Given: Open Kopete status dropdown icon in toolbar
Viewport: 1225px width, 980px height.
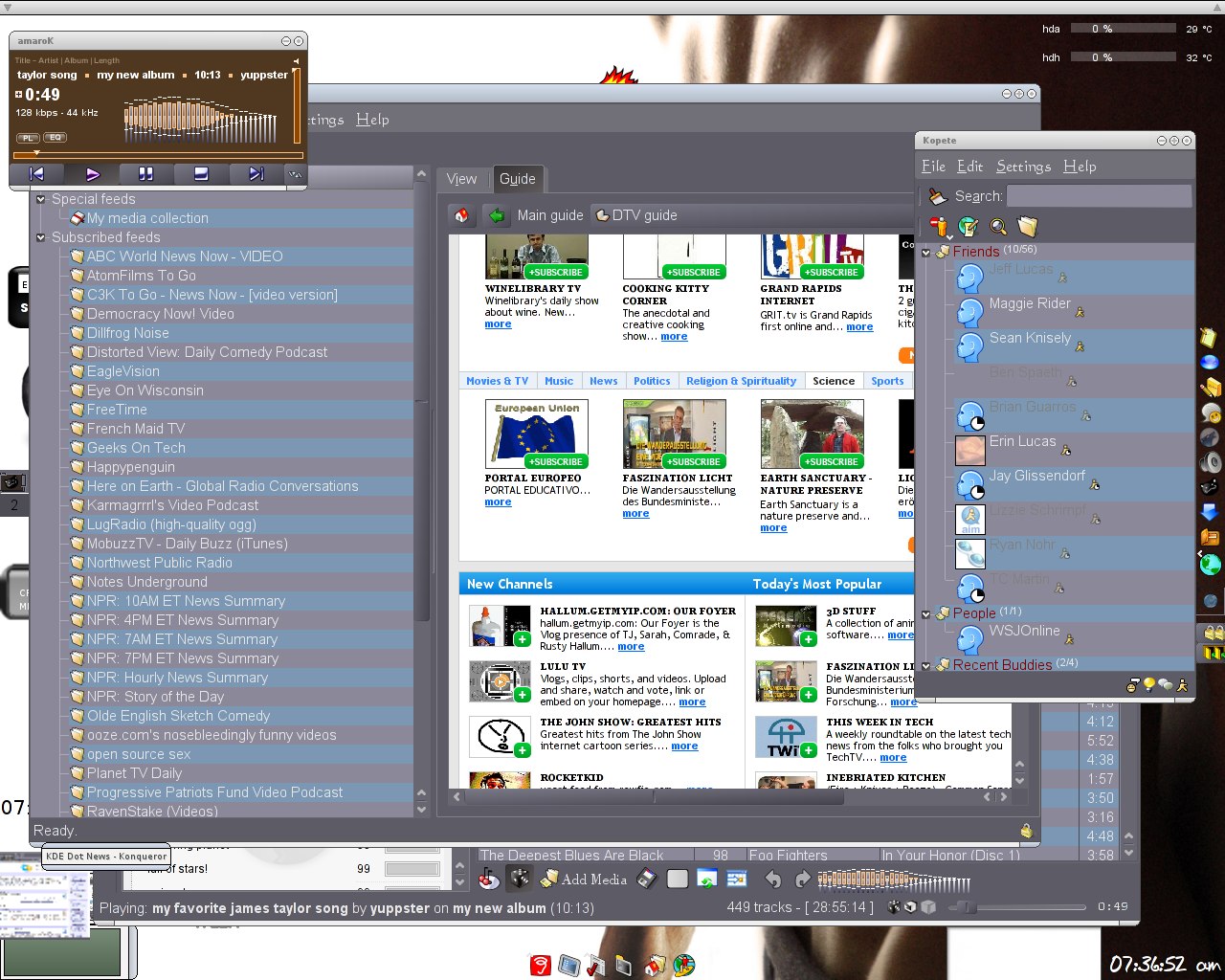Looking at the screenshot, I should [x=940, y=228].
